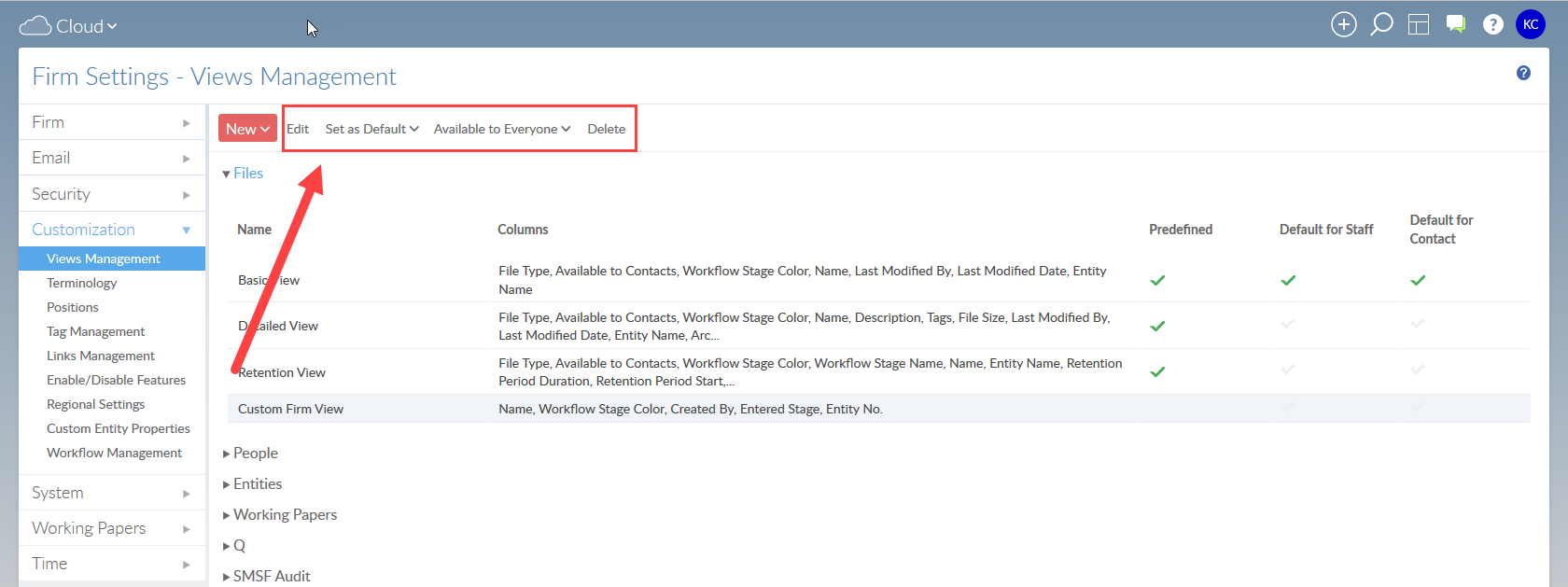Select the Basic View row name
This screenshot has height=587, width=1568.
pyautogui.click(x=269, y=280)
